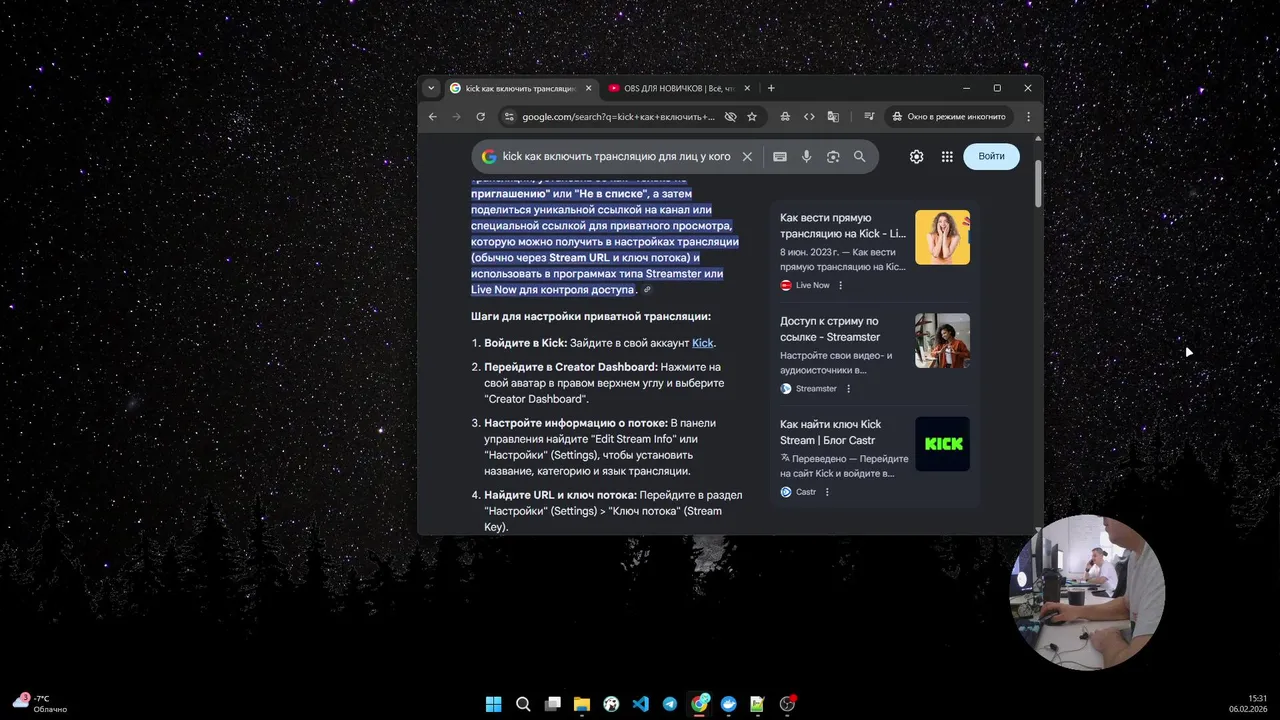
Task: Open the Google apps grid
Action: tap(947, 157)
